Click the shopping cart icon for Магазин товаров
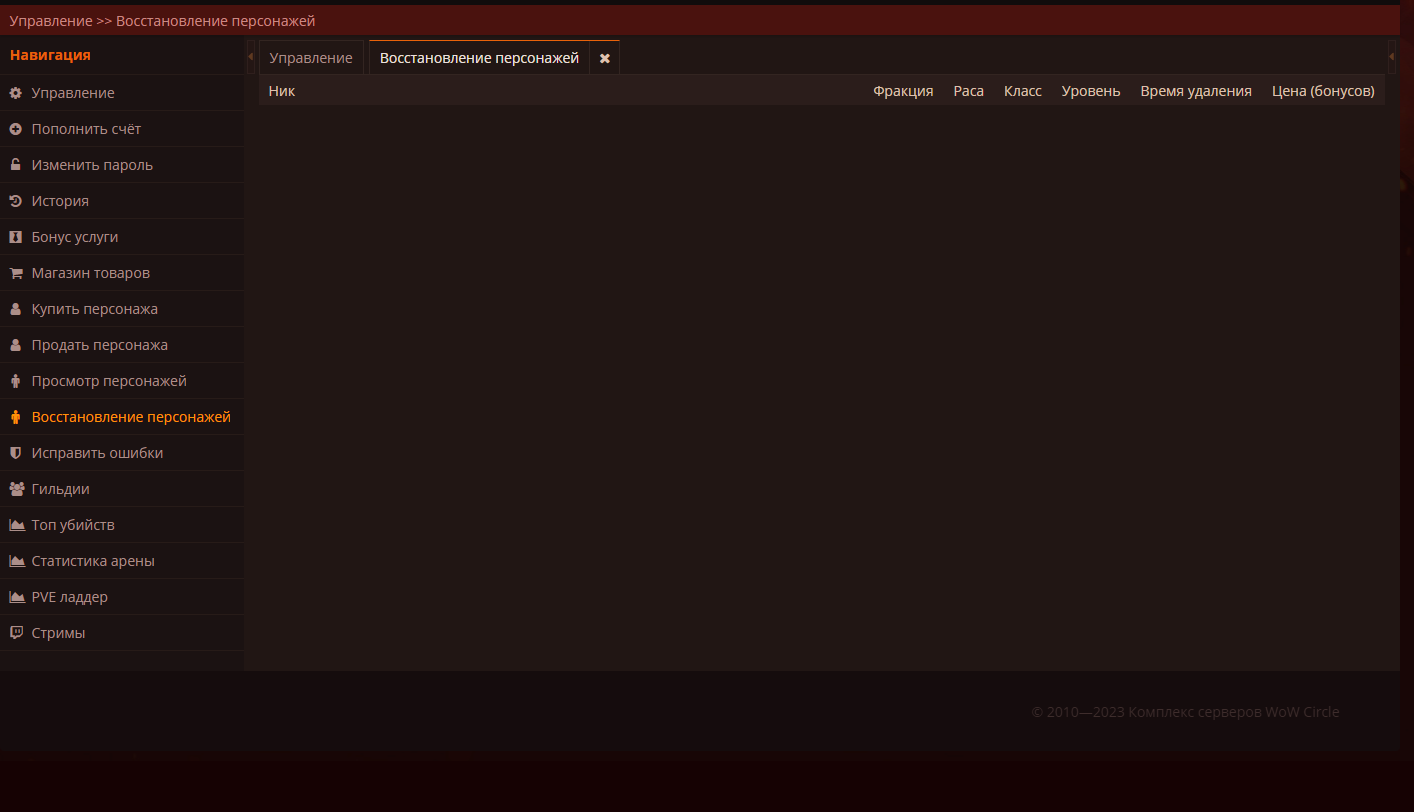The width and height of the screenshot is (1414, 812). [x=16, y=273]
